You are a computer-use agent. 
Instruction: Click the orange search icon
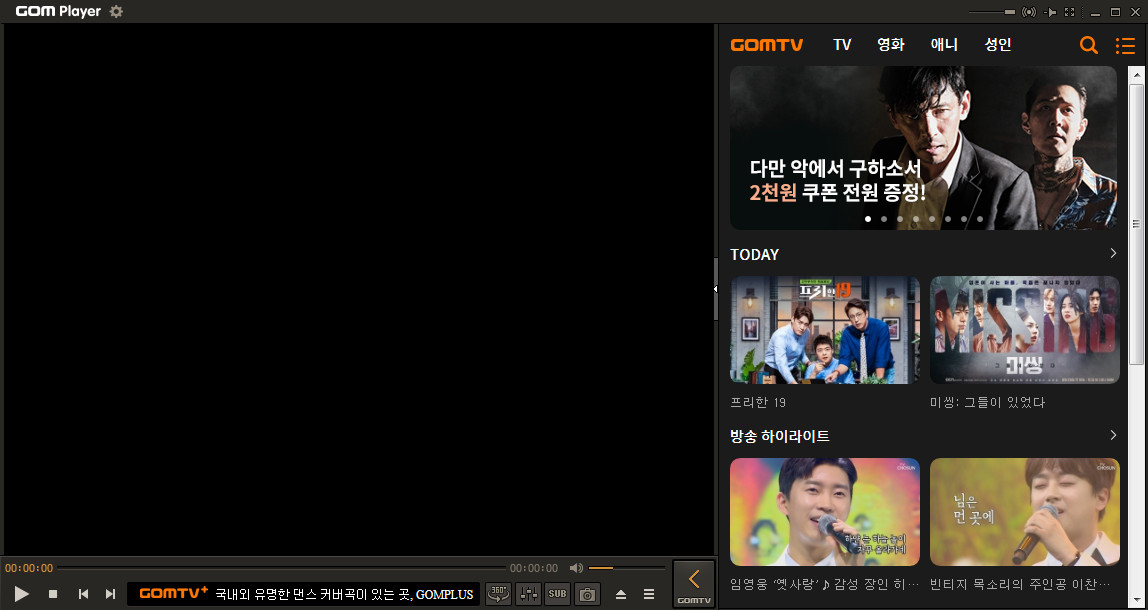pyautogui.click(x=1089, y=45)
